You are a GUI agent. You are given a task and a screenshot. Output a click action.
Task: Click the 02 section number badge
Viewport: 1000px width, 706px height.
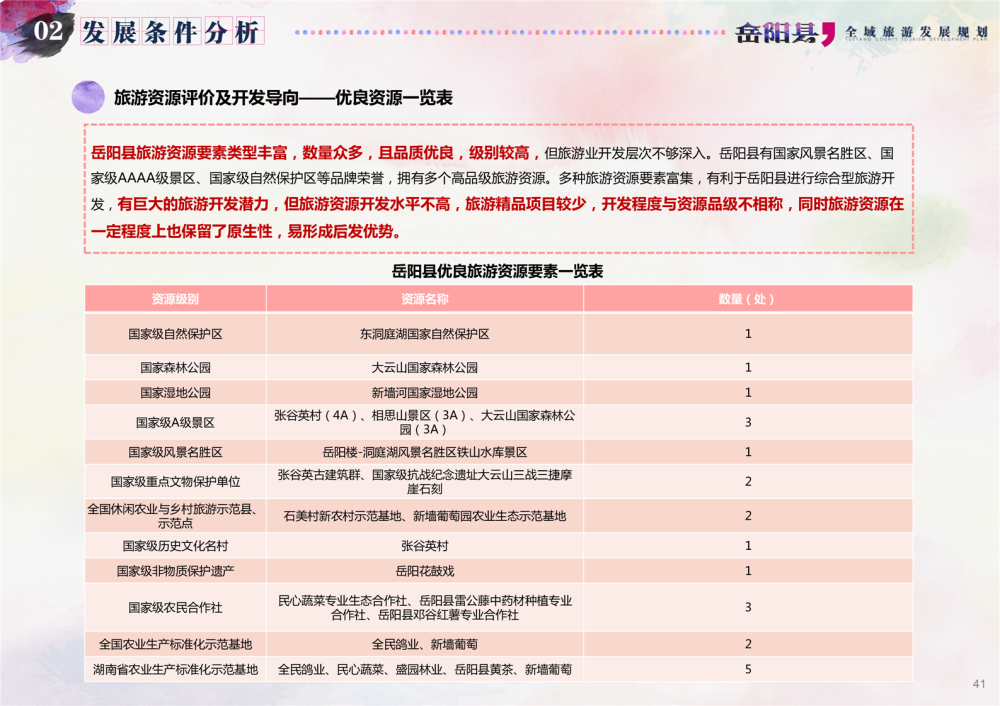(x=49, y=32)
